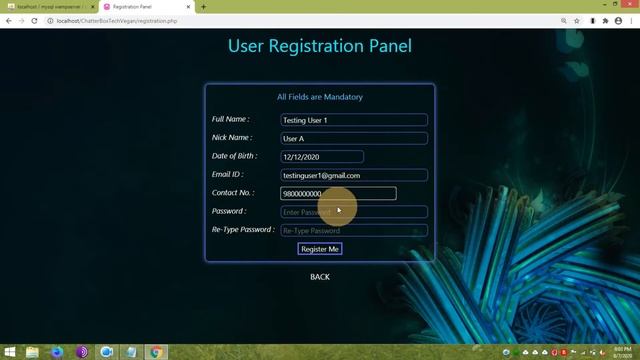Viewport: 640px width, 360px height.
Task: Focus the Re-Type Password field
Action: [354, 230]
